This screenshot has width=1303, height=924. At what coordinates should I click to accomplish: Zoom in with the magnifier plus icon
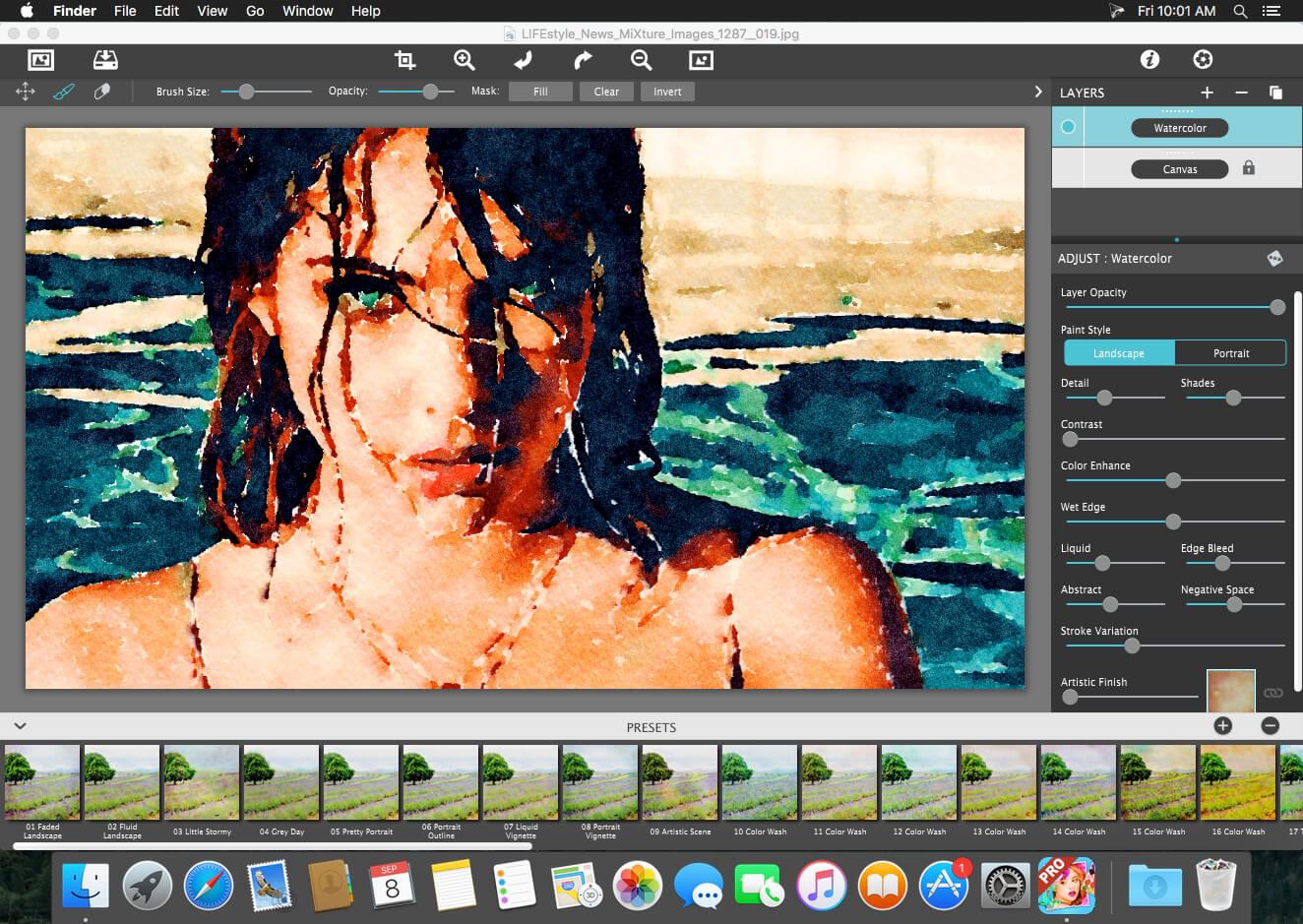[464, 60]
